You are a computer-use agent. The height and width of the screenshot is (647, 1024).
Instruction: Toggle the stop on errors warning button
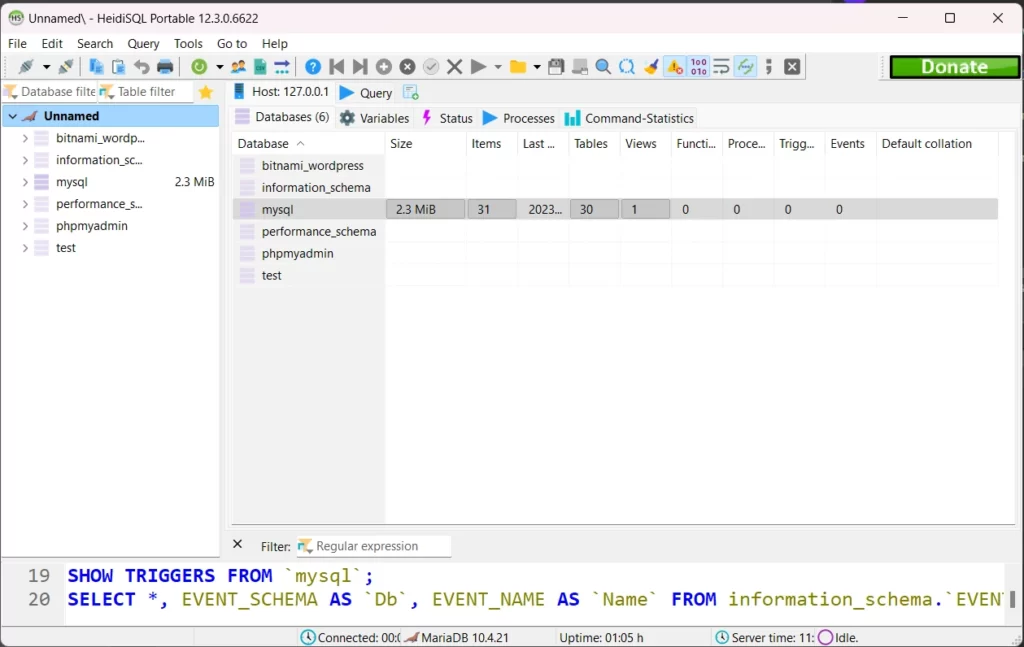tap(675, 67)
